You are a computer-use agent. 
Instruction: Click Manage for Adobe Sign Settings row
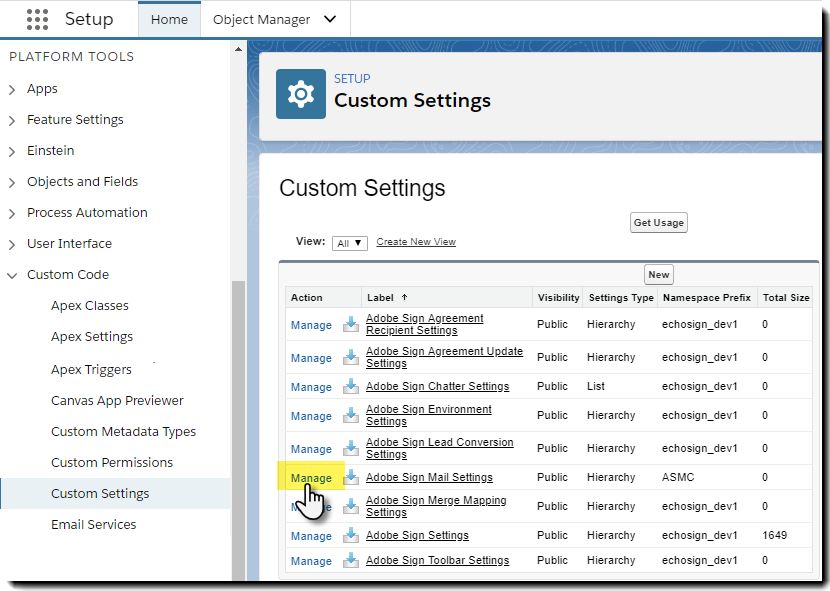coord(311,536)
